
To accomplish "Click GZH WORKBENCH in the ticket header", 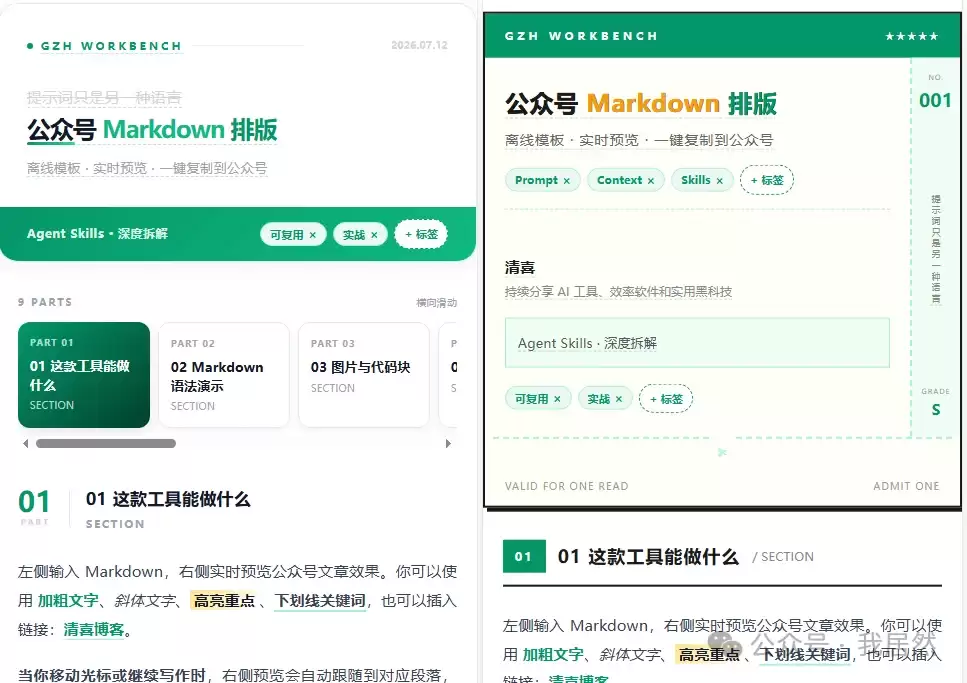I will pos(581,36).
